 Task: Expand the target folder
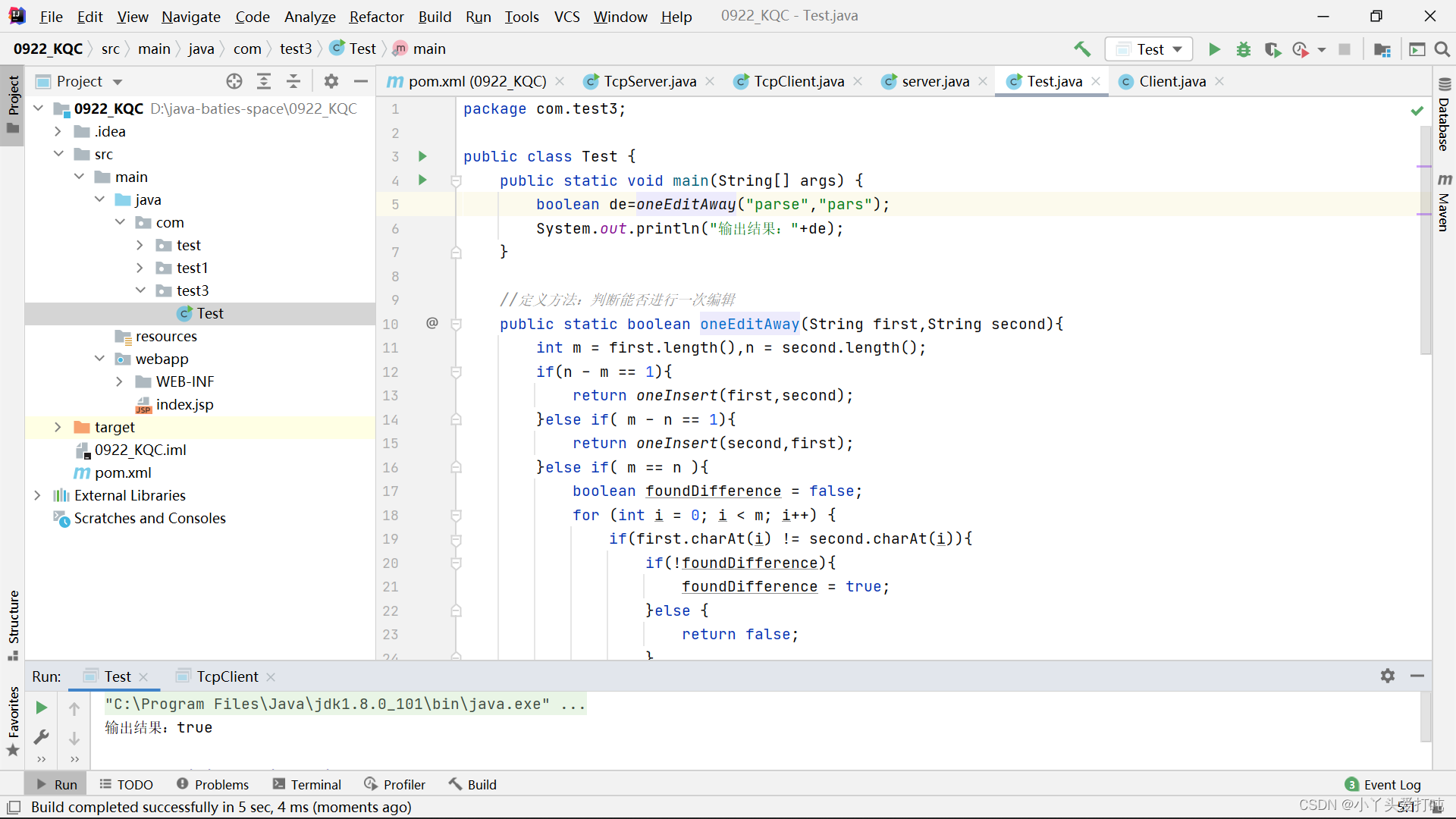pyautogui.click(x=58, y=427)
